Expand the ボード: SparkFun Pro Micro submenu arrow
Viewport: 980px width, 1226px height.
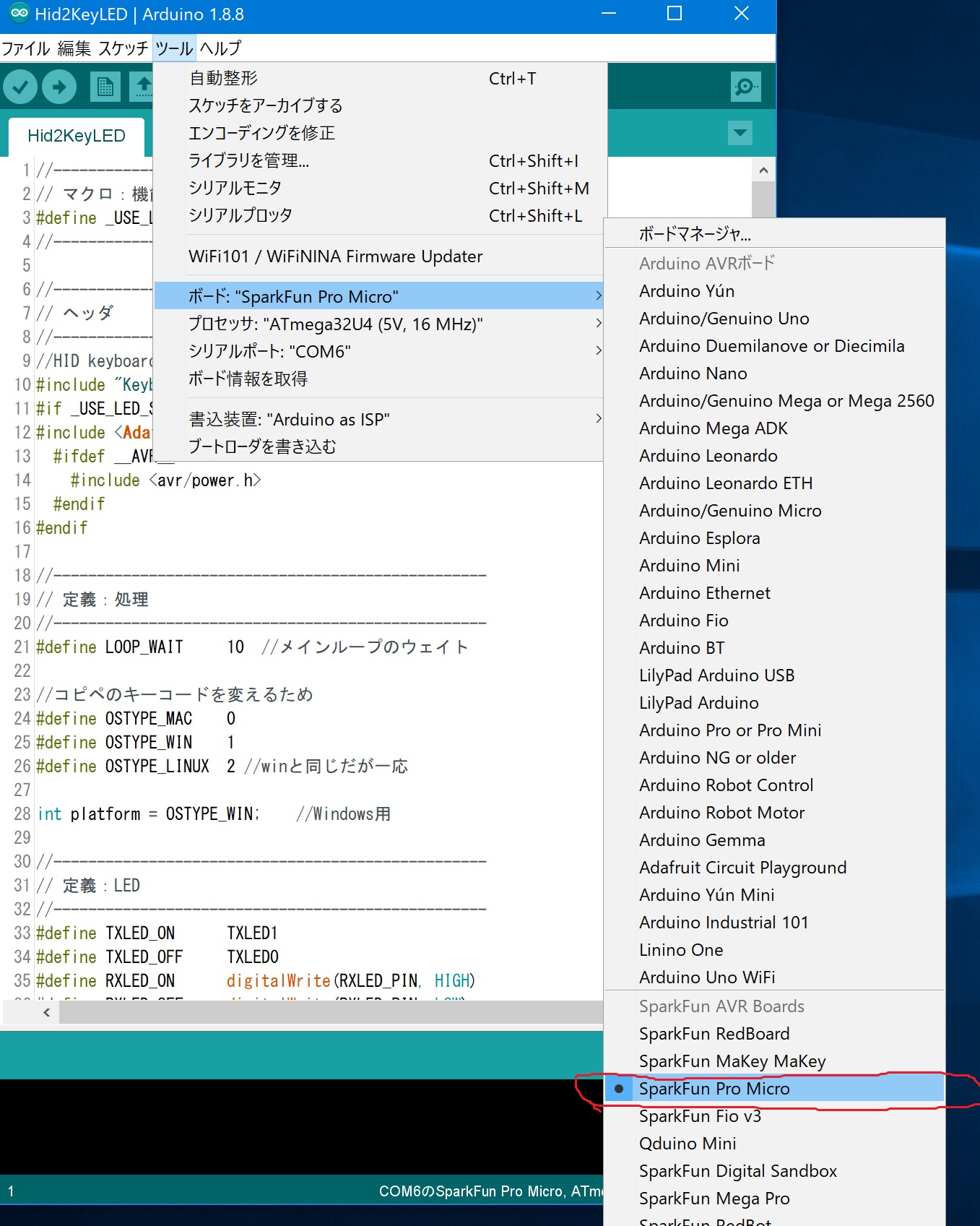click(x=599, y=295)
